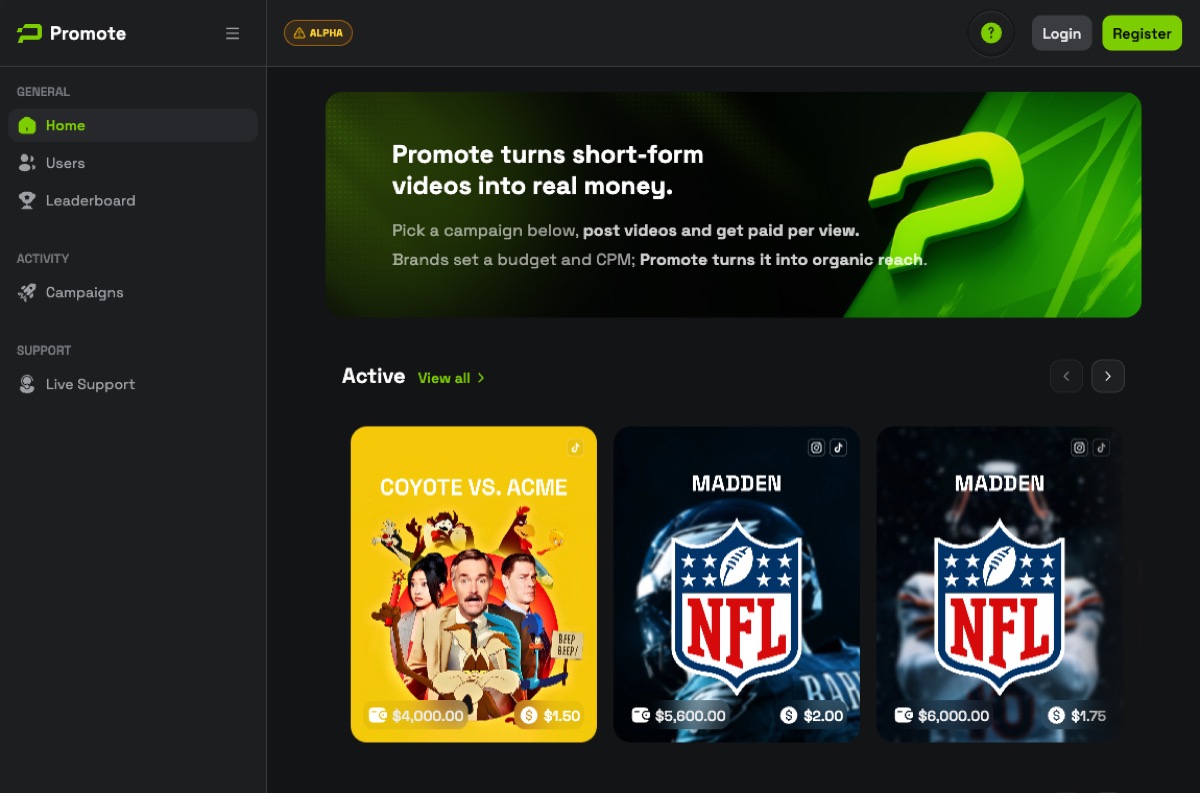Click TikTok icon on $6,000.00 Madden card

coord(1101,447)
